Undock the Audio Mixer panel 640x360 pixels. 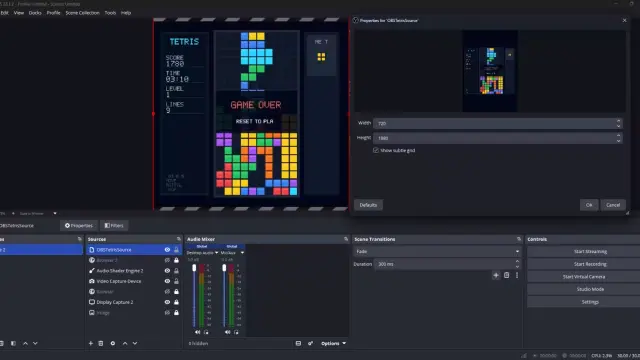346,239
